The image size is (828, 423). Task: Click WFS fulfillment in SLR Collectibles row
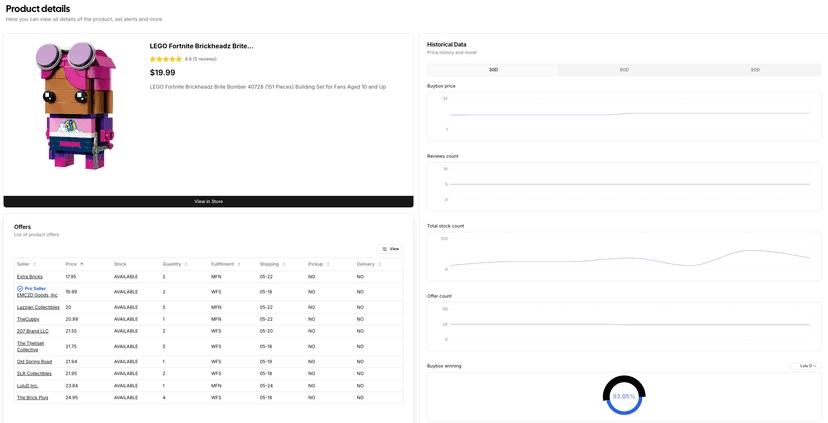tap(216, 373)
